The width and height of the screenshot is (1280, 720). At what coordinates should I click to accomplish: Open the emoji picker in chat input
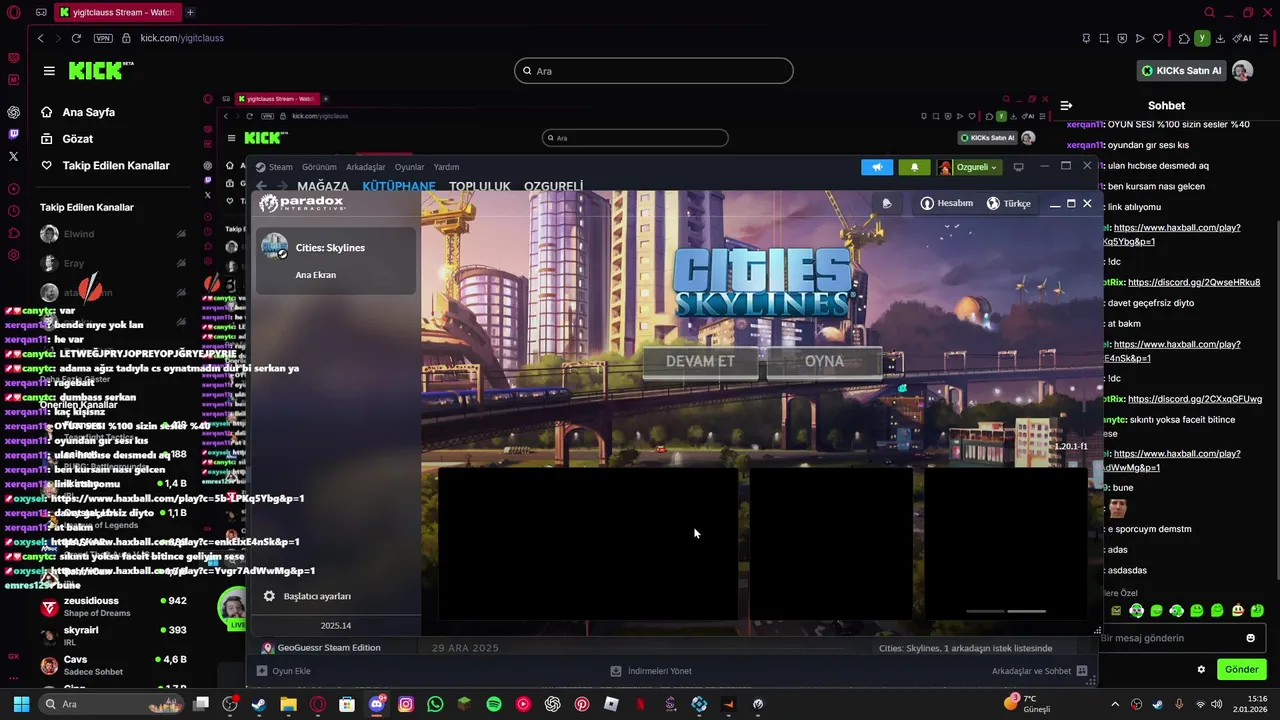pos(1250,638)
